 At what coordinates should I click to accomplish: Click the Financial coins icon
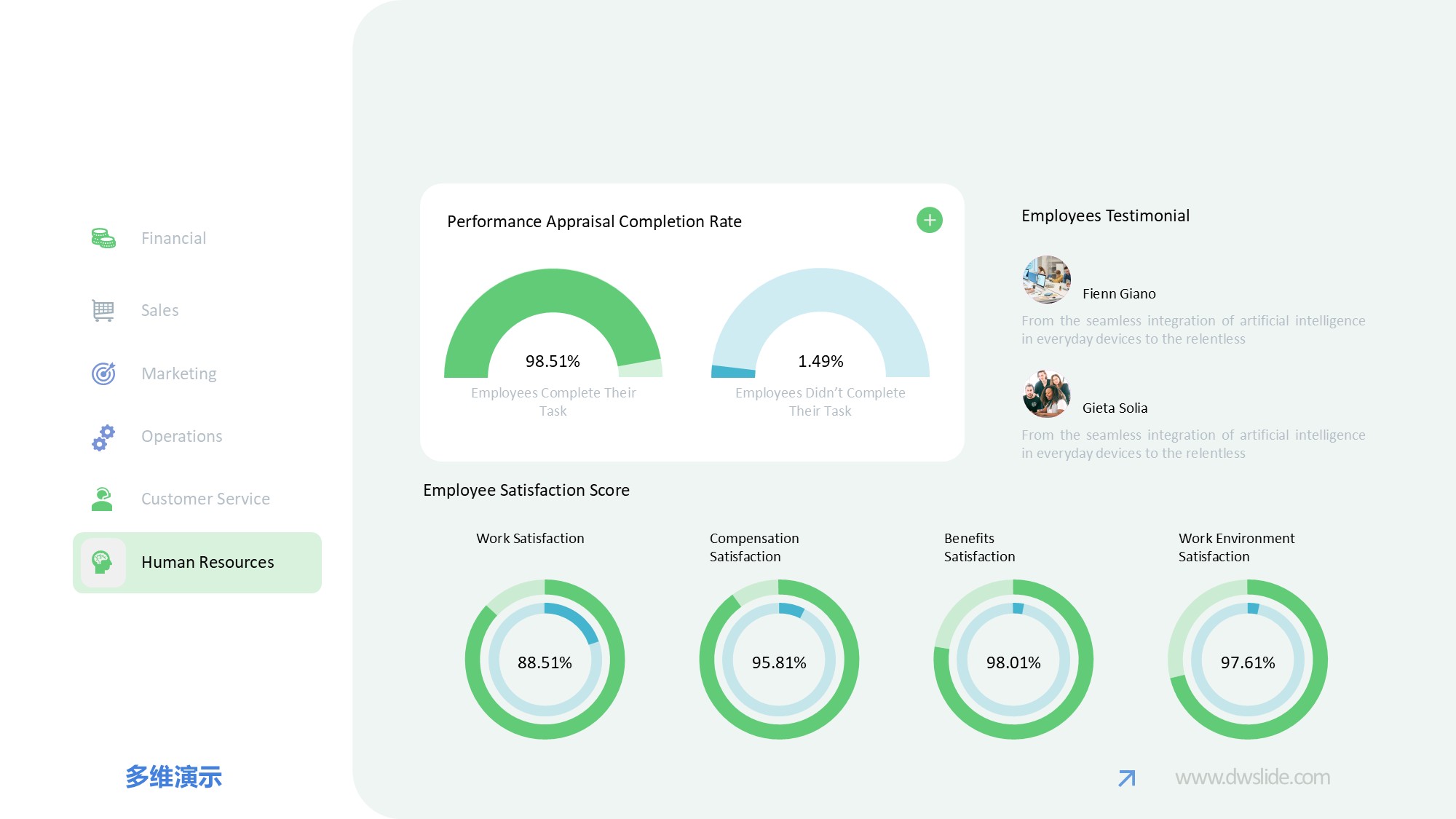103,238
